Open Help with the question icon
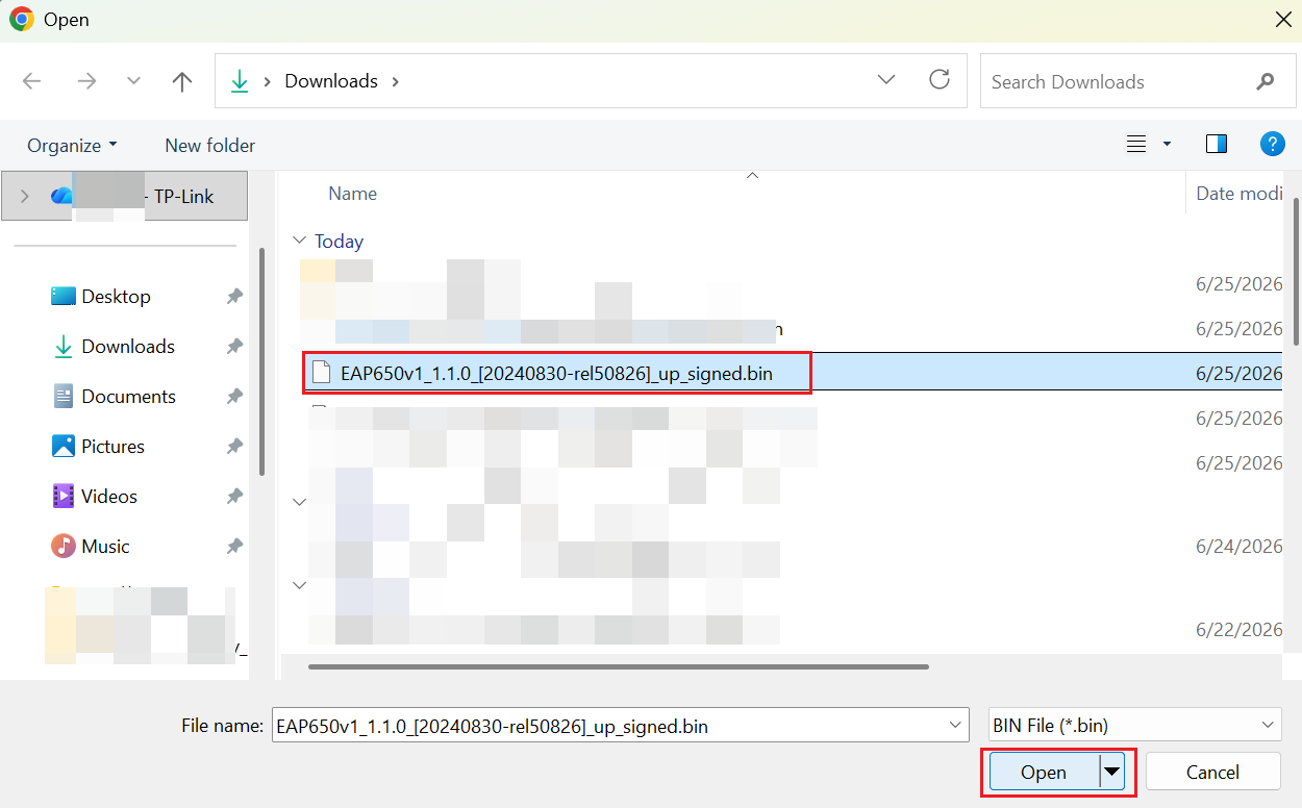Viewport: 1302px width, 808px height. (x=1272, y=144)
